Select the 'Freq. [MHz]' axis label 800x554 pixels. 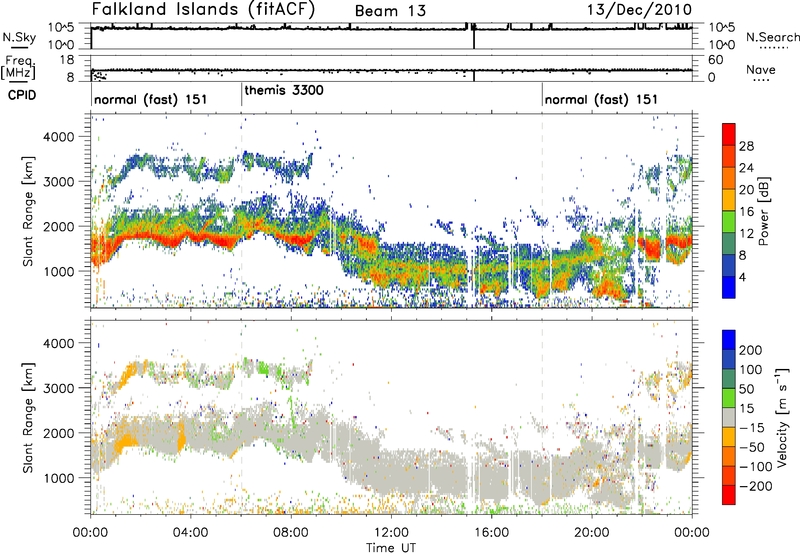20,67
